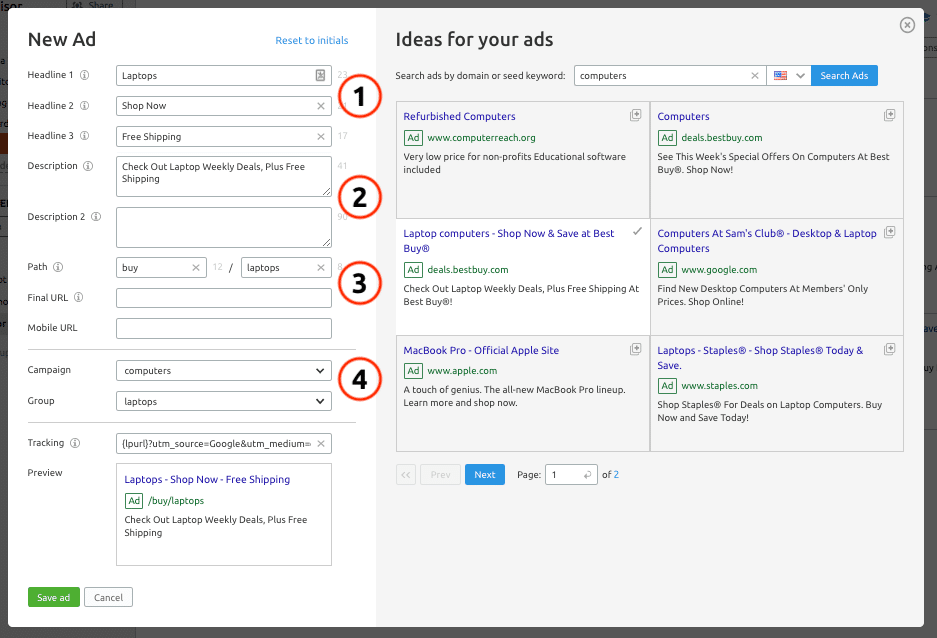Clear the 'buy' path field
The image size is (937, 638).
pyautogui.click(x=196, y=268)
